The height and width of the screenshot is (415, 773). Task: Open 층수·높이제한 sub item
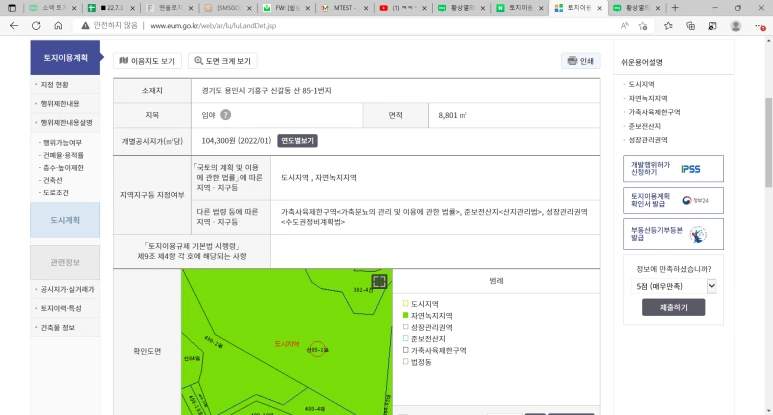pos(63,168)
